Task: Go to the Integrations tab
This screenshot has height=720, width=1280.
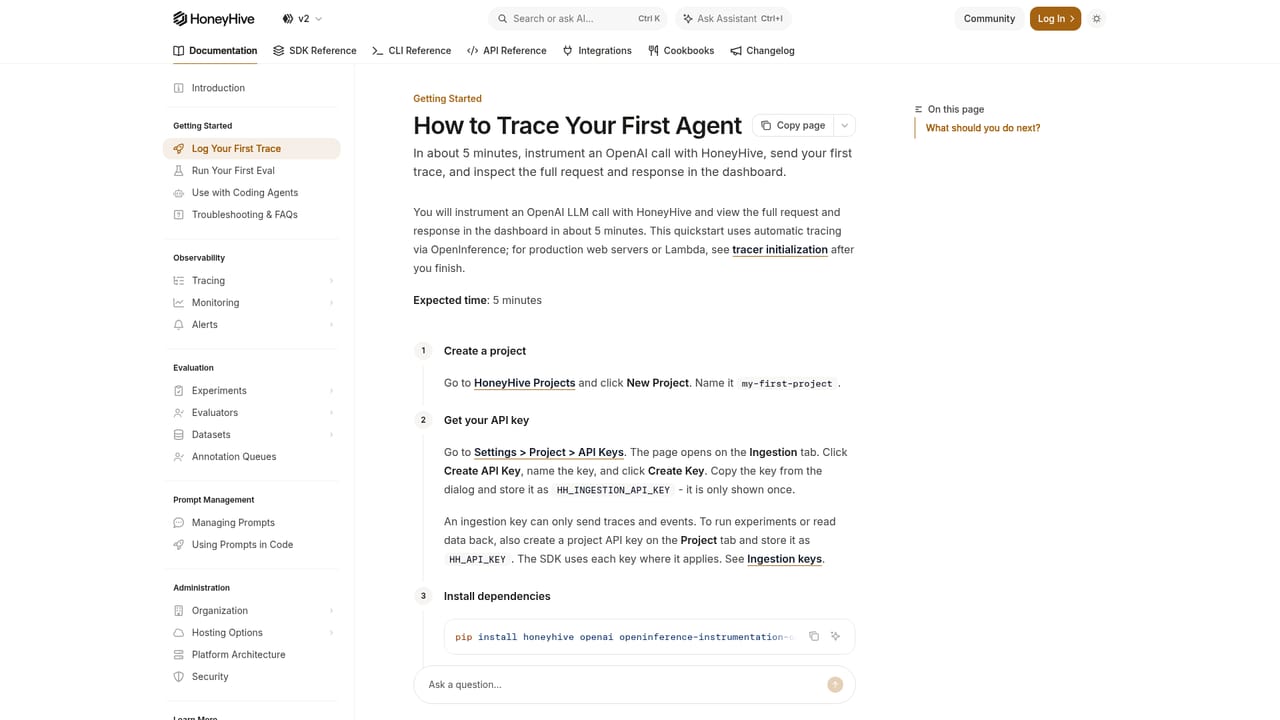Action: point(597,50)
